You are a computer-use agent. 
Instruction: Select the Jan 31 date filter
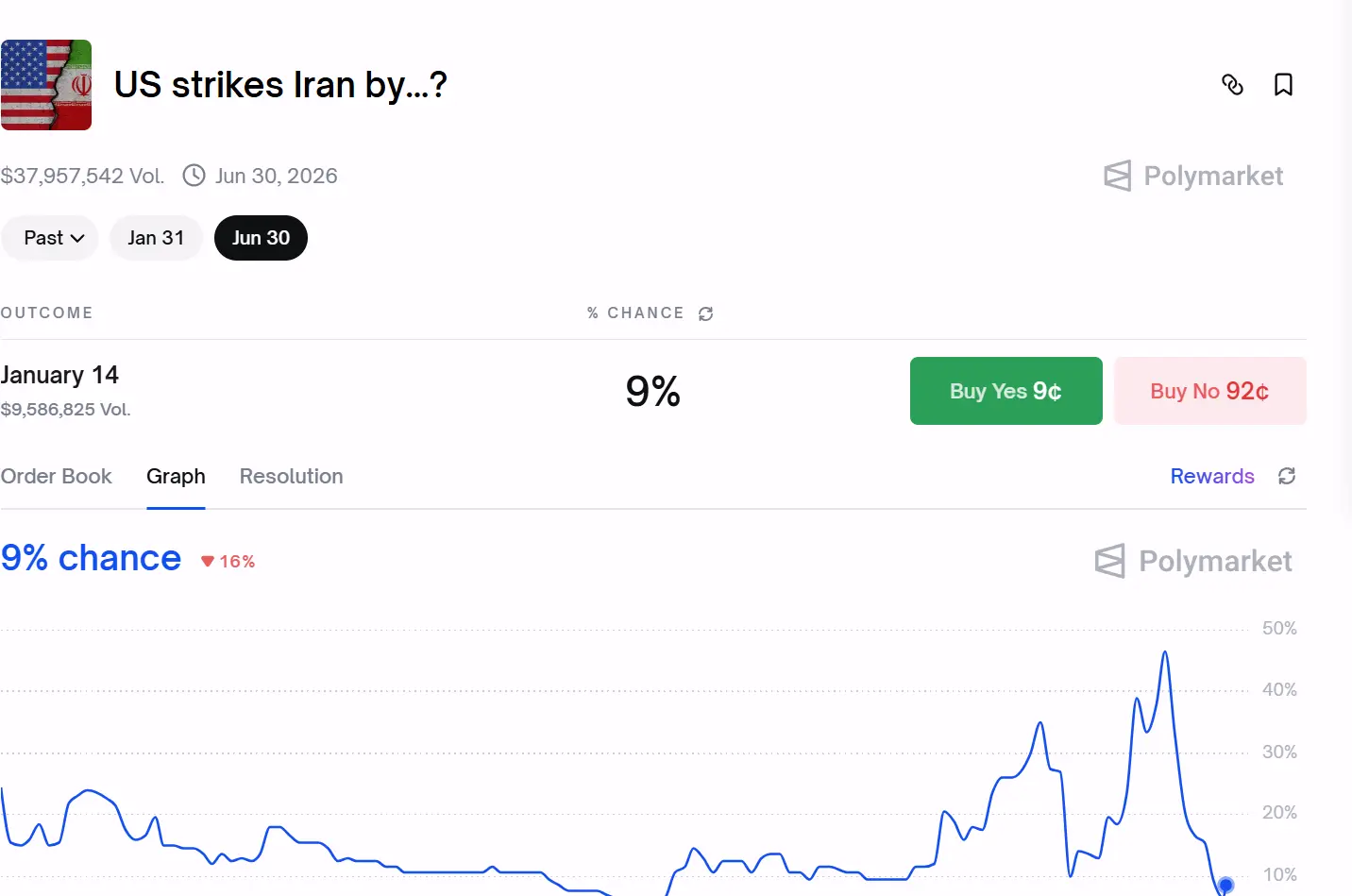click(x=156, y=238)
